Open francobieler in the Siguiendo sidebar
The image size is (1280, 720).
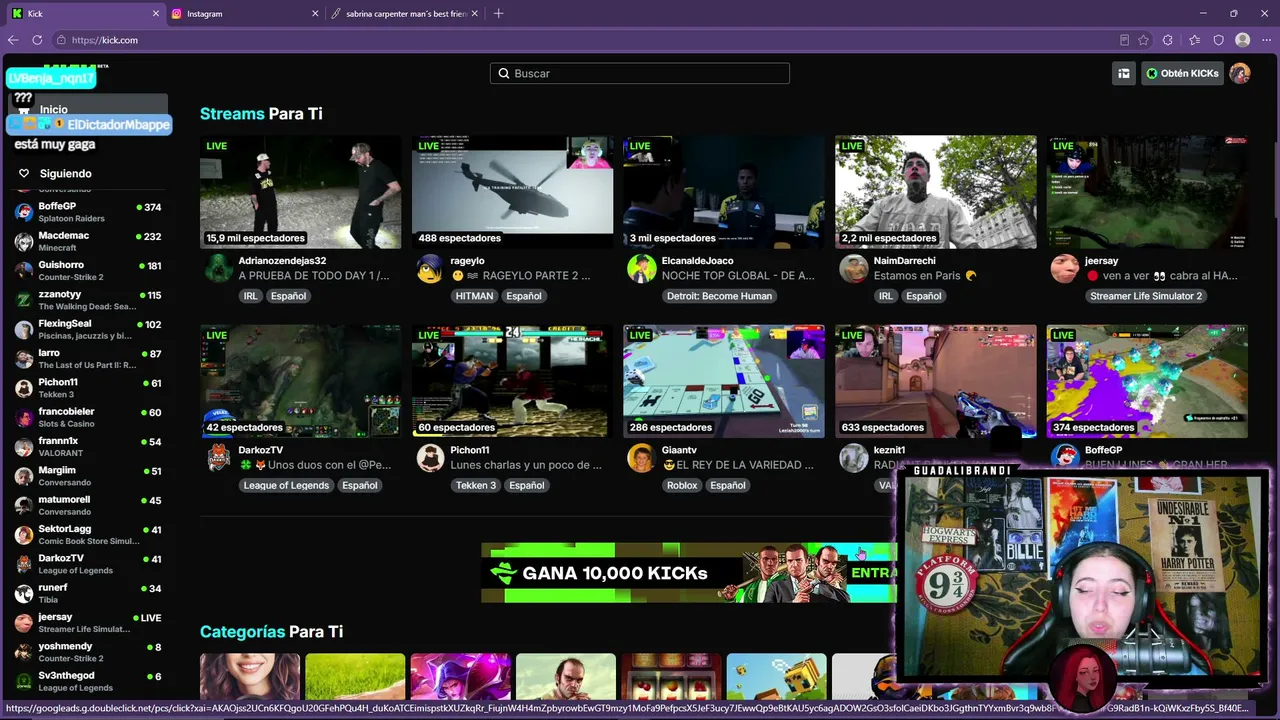pos(87,417)
